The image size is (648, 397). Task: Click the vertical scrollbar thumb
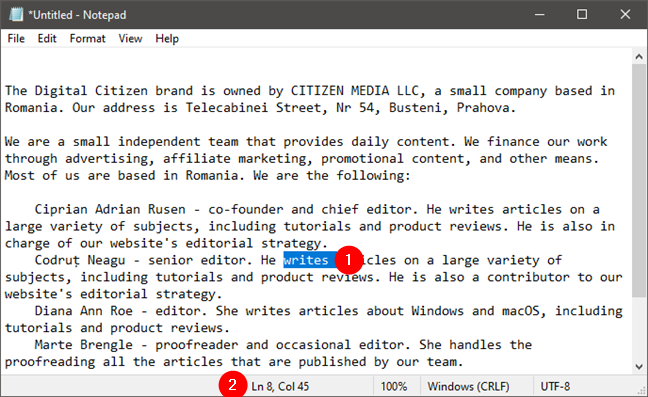pyautogui.click(x=639, y=180)
